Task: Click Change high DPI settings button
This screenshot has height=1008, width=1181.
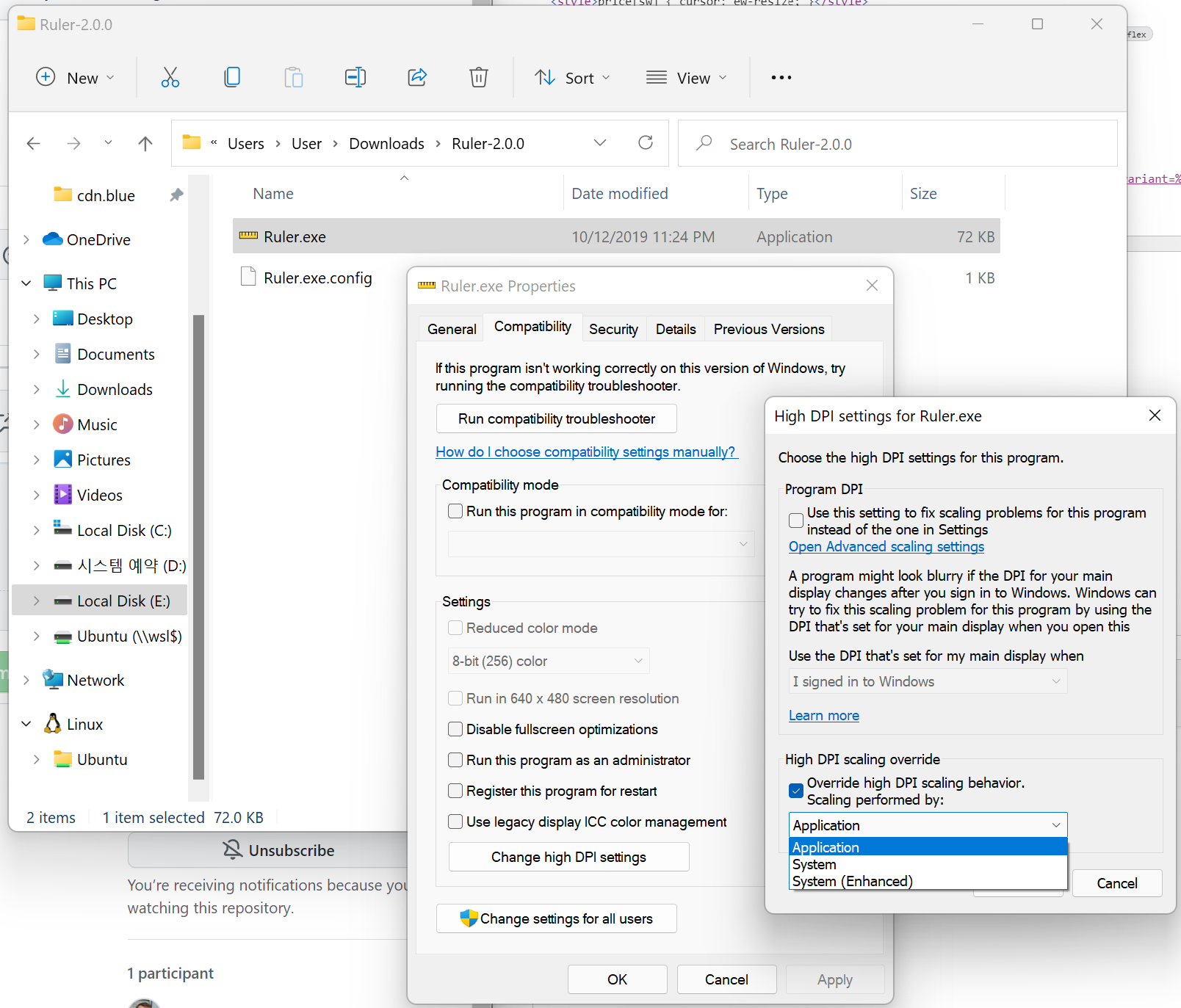Action: click(x=568, y=857)
